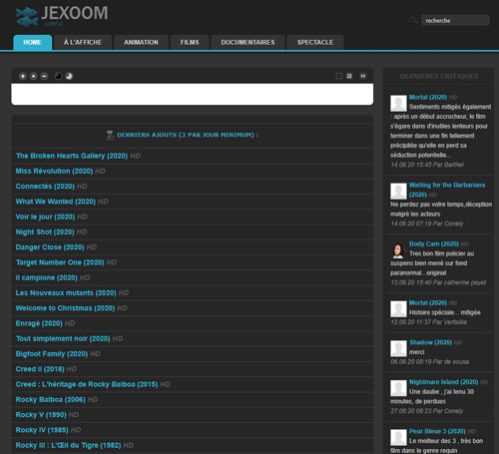This screenshot has width=499, height=454.
Task: Switch to the light theme yin-yang icon
Action: pyautogui.click(x=69, y=76)
